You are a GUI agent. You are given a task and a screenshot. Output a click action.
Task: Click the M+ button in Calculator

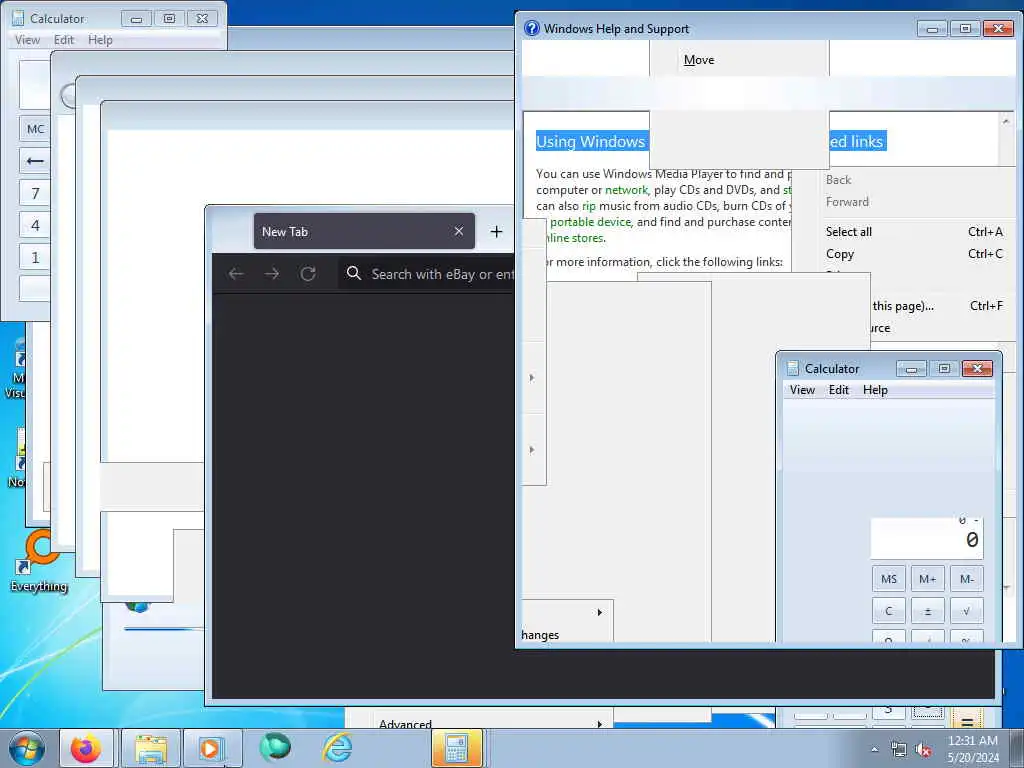[x=927, y=579]
